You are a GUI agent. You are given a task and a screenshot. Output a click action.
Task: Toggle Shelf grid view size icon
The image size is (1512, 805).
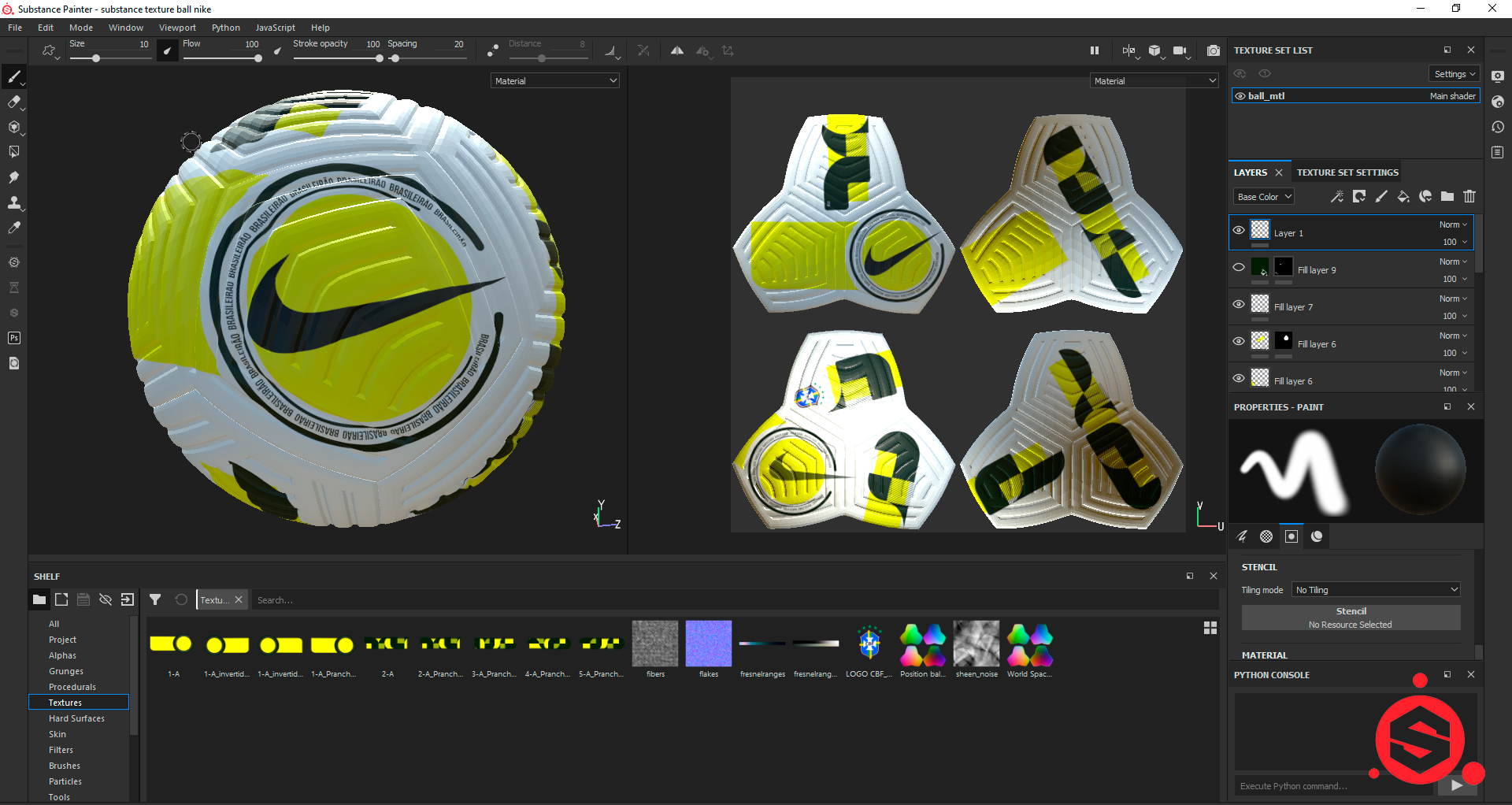coord(1210,628)
